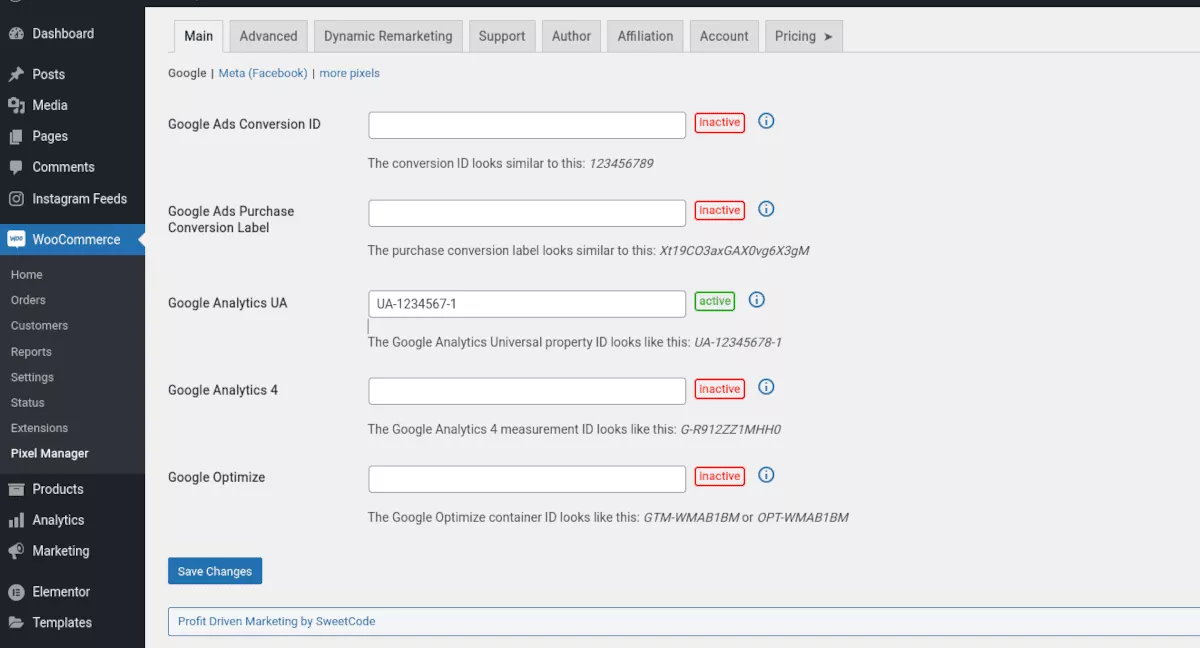
Task: Open WooCommerce Home submenu
Action: [27, 274]
